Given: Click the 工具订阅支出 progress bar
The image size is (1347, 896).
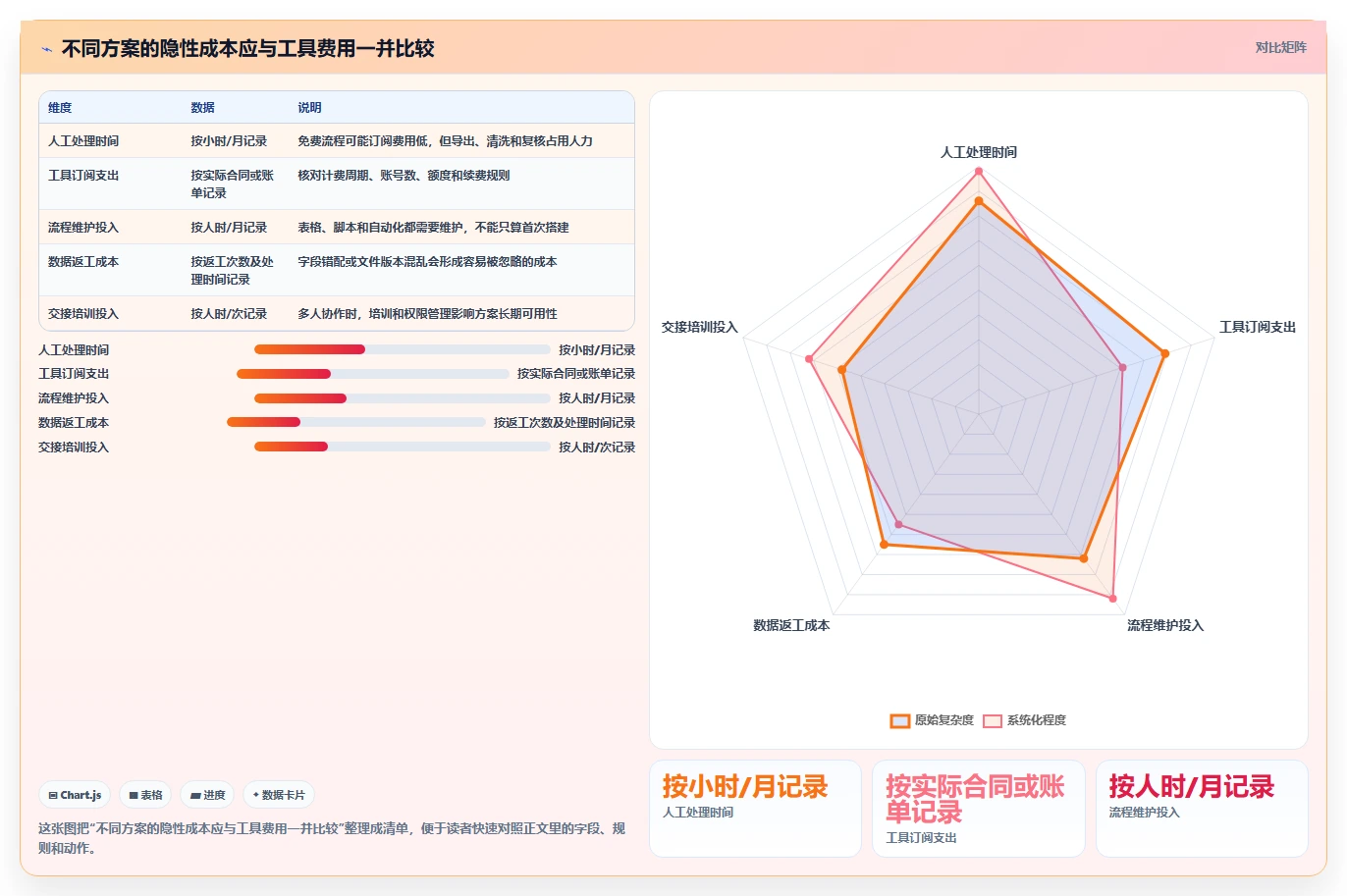Looking at the screenshot, I should (x=373, y=374).
